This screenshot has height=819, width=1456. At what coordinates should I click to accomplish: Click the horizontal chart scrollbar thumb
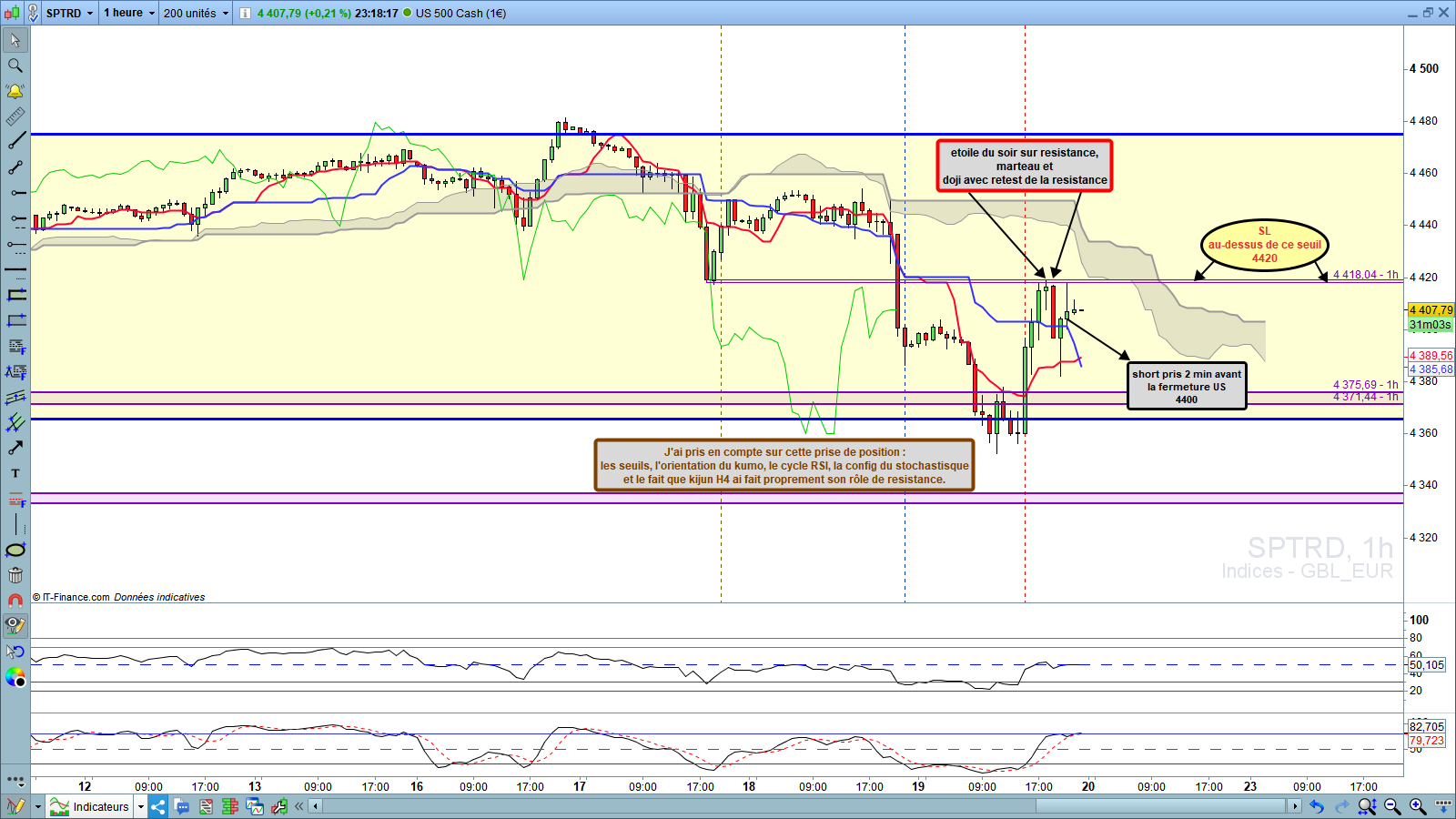tap(1160, 806)
